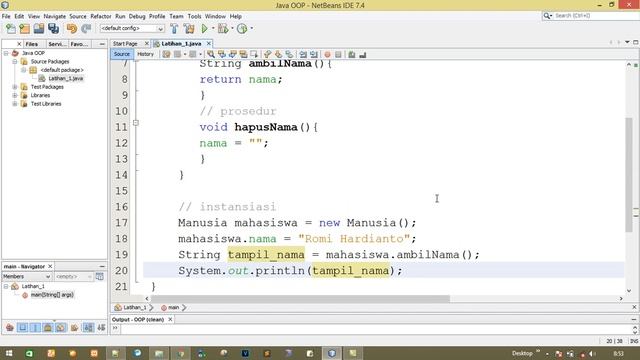Collapse the Java OOP project node

(x=6, y=53)
